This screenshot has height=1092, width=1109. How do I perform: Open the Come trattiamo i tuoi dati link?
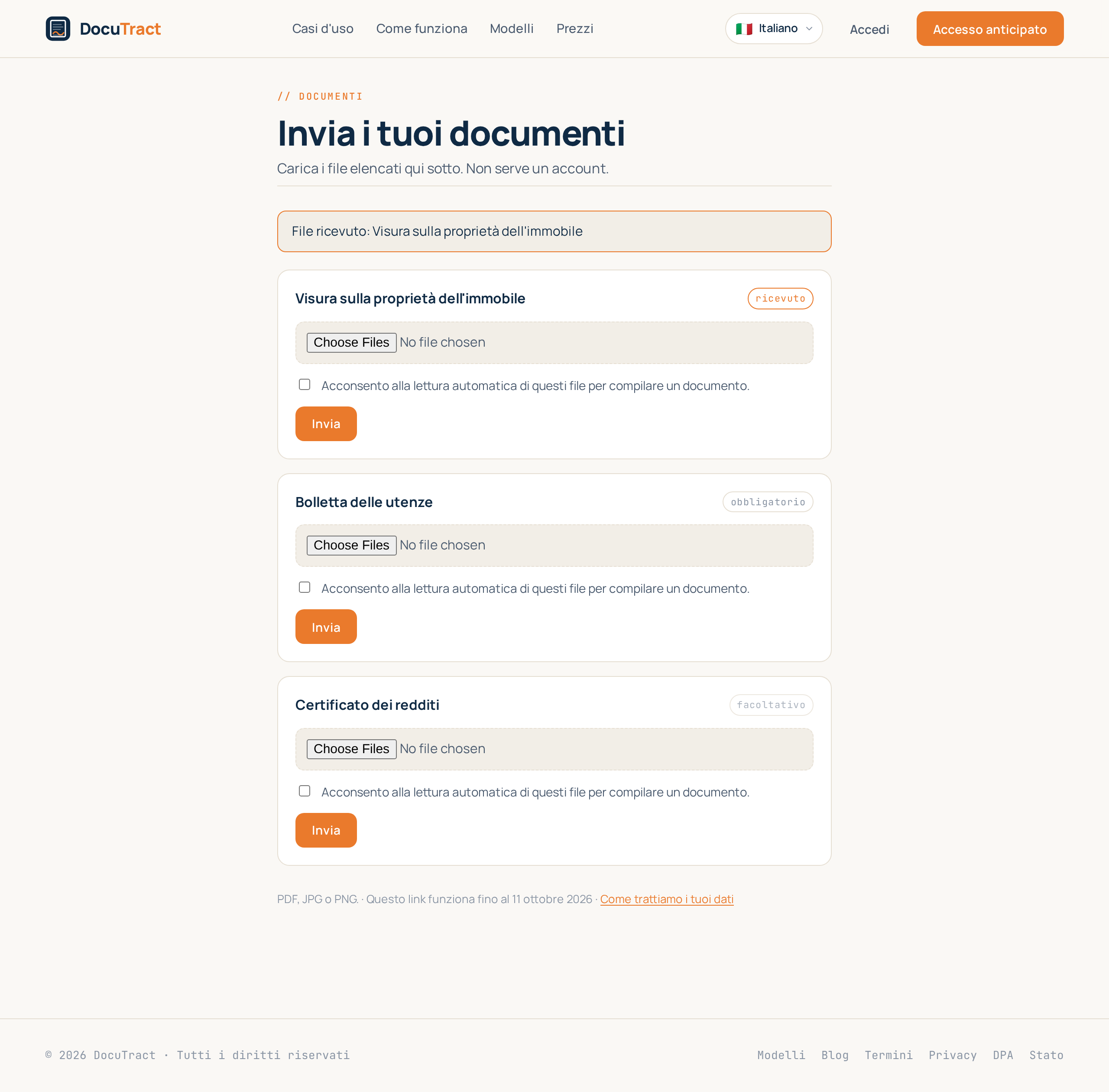pos(667,899)
